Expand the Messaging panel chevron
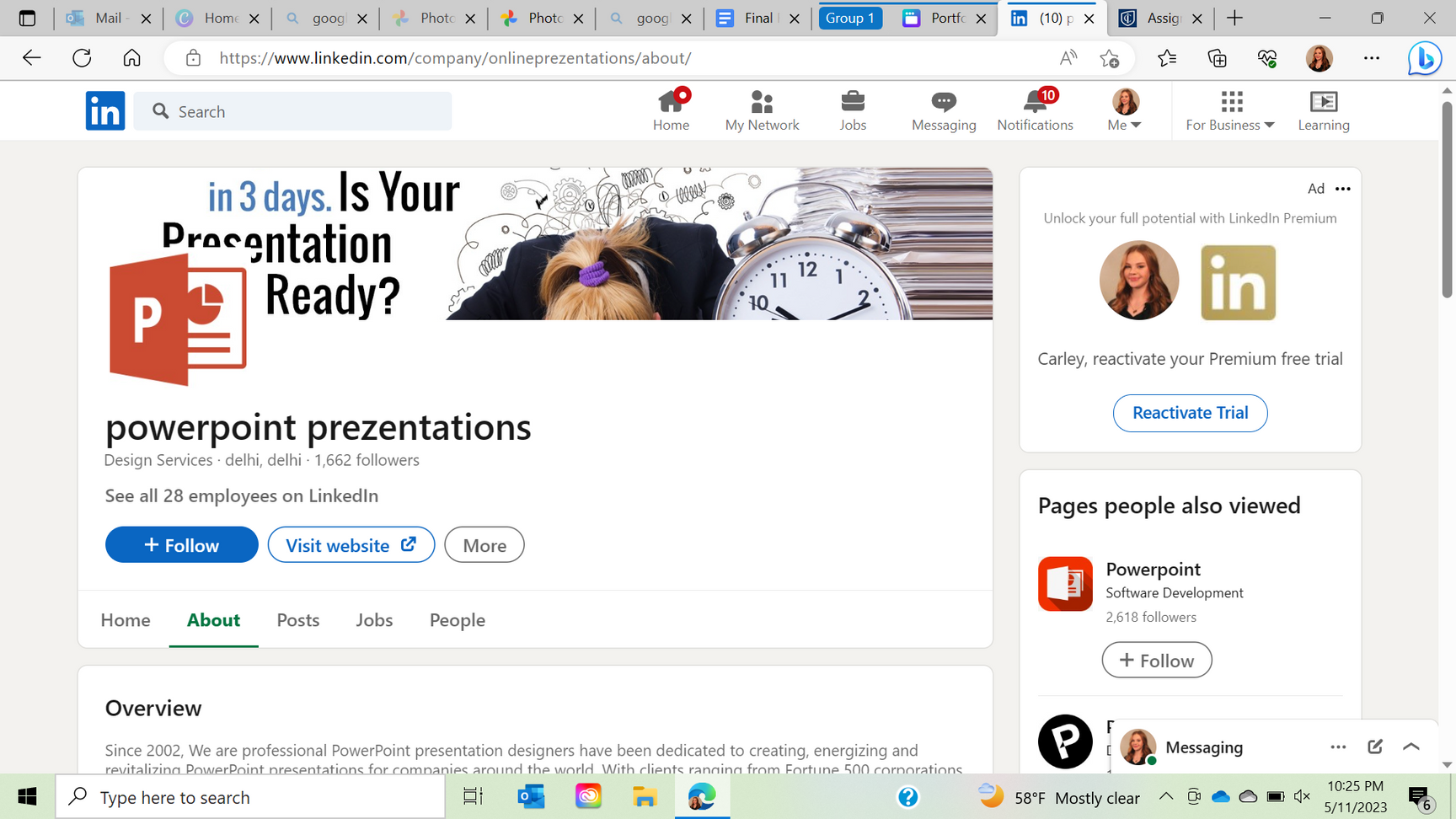This screenshot has width=1456, height=819. (1411, 747)
